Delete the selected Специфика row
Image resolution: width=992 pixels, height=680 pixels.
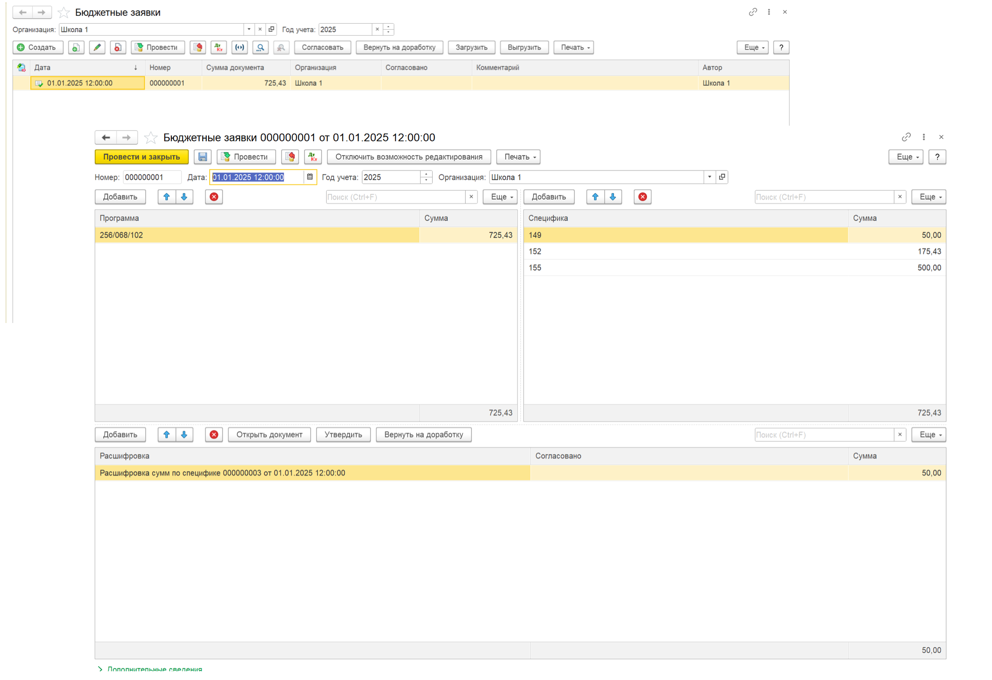tap(643, 197)
